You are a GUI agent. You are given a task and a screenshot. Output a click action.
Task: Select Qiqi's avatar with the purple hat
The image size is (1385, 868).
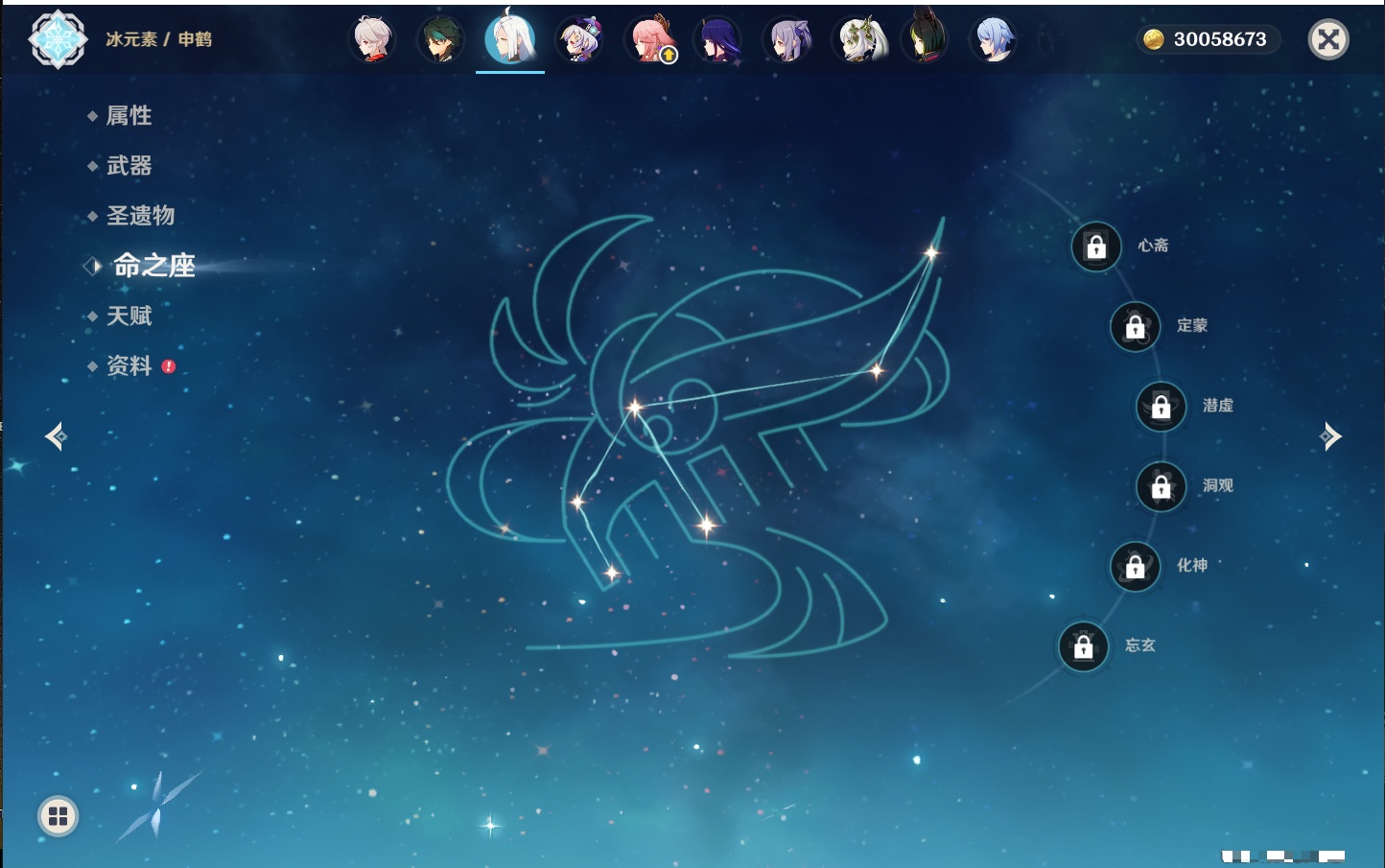pyautogui.click(x=579, y=39)
